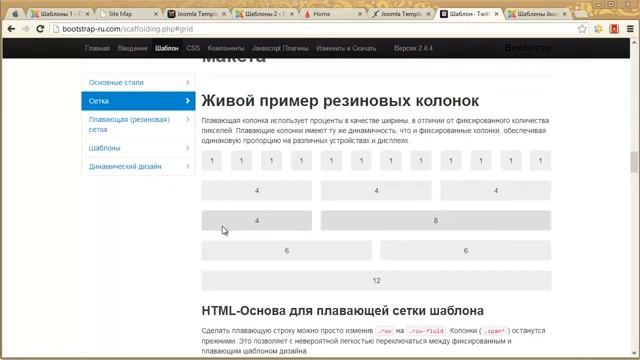This screenshot has height=360, width=640.
Task: Click chevron next to Динамический дизайн
Action: click(188, 166)
